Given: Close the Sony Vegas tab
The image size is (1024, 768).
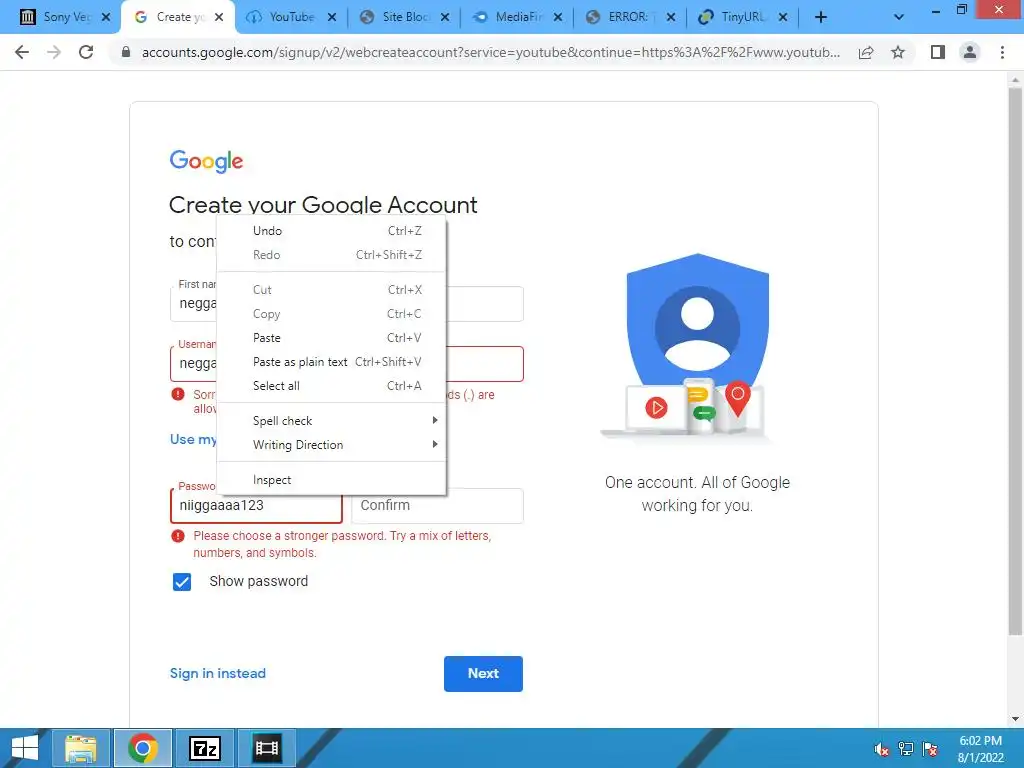Looking at the screenshot, I should coord(106,17).
